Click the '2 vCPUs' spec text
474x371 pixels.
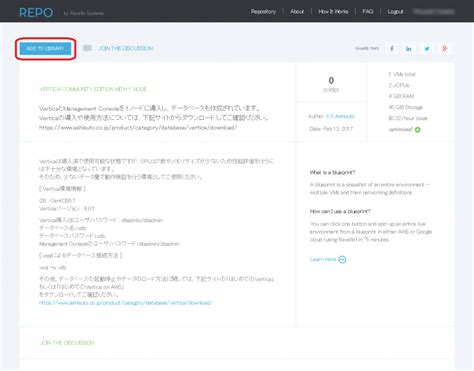[399, 85]
